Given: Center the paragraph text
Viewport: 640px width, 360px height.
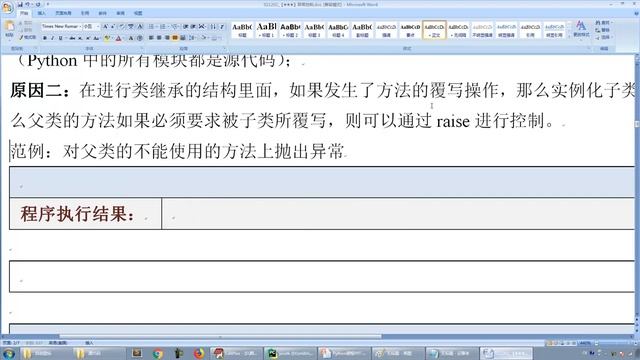Looking at the screenshot, I should (159, 38).
